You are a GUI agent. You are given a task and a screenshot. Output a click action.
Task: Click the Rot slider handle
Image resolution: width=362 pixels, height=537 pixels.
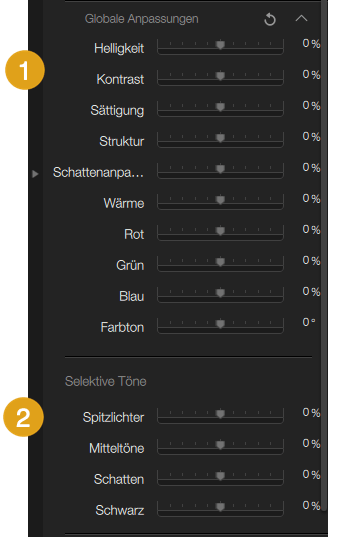[221, 230]
